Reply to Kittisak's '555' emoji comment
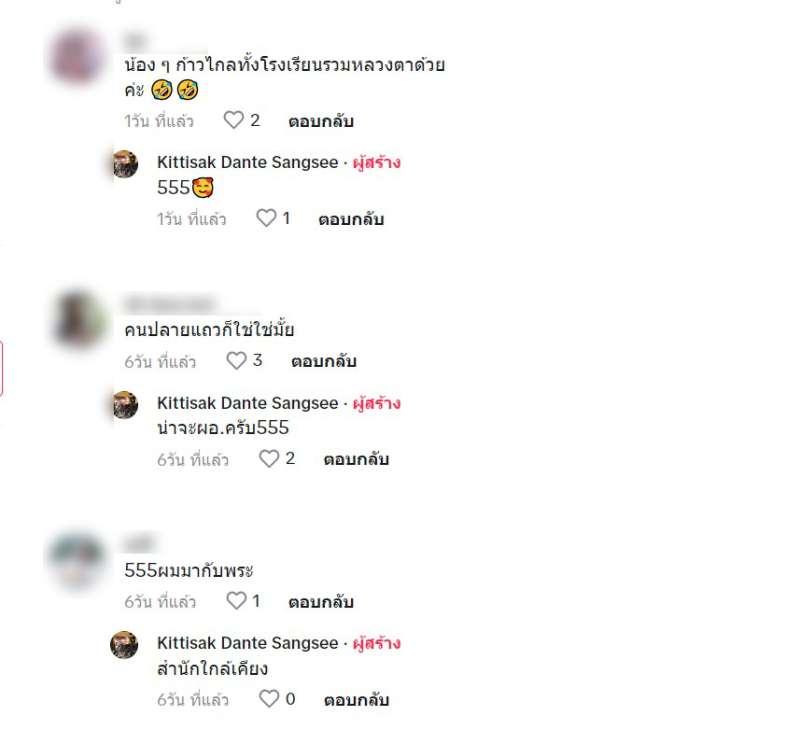The image size is (800, 730). click(351, 219)
